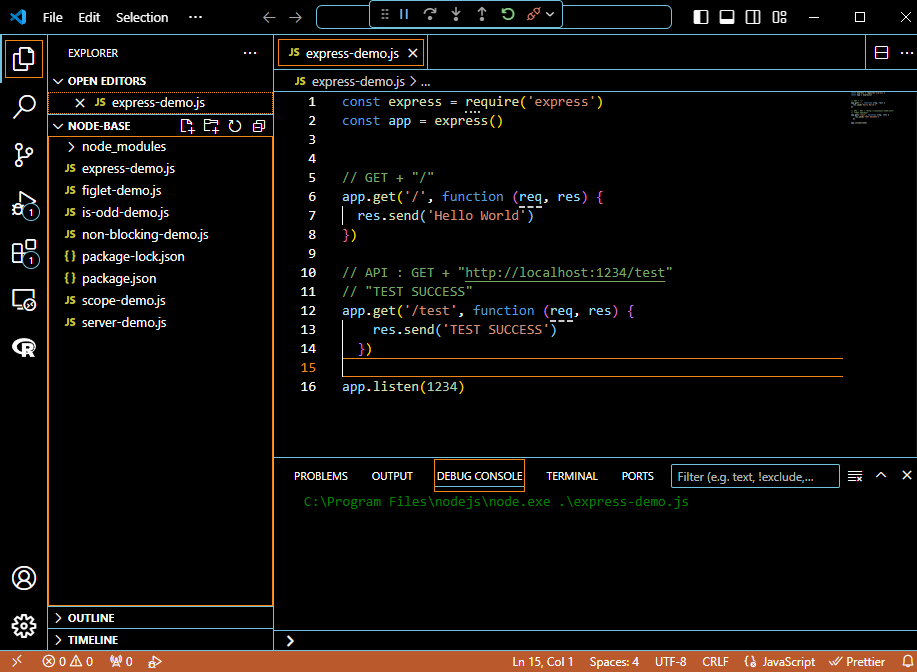Close express-demo.js in Open Editors
This screenshot has height=672, width=917.
point(80,103)
